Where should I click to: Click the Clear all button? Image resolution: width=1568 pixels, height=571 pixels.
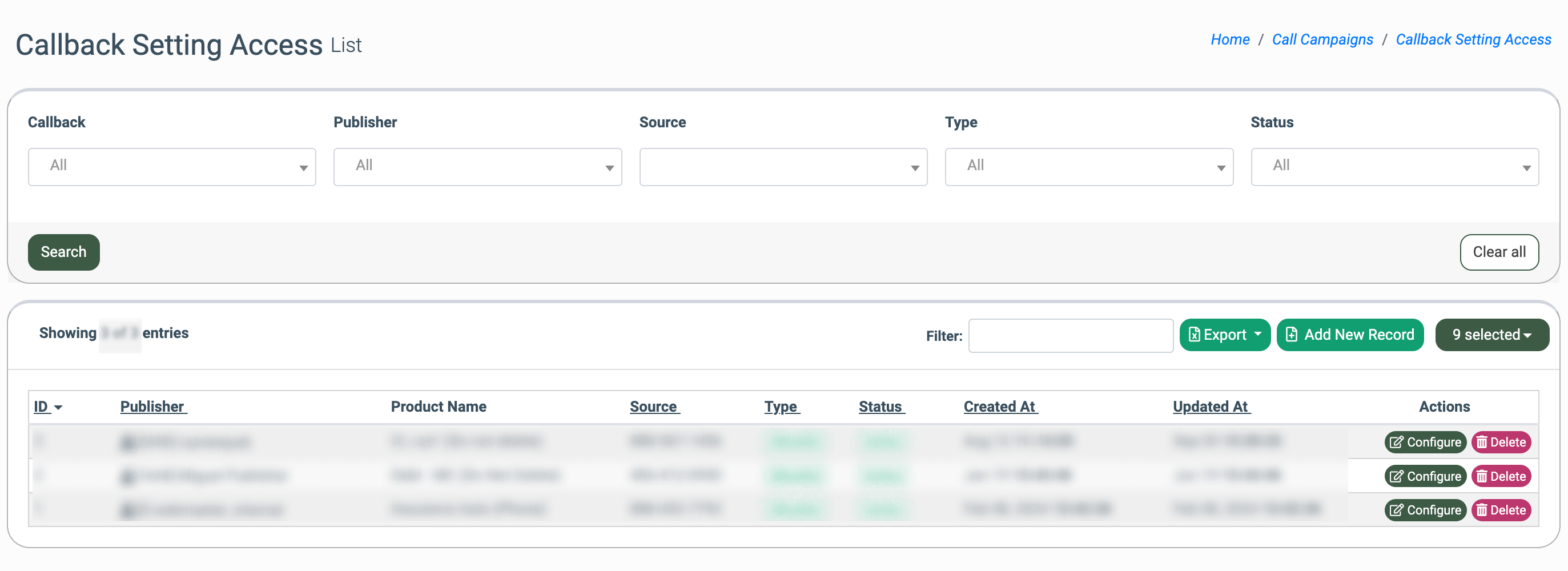(1498, 252)
